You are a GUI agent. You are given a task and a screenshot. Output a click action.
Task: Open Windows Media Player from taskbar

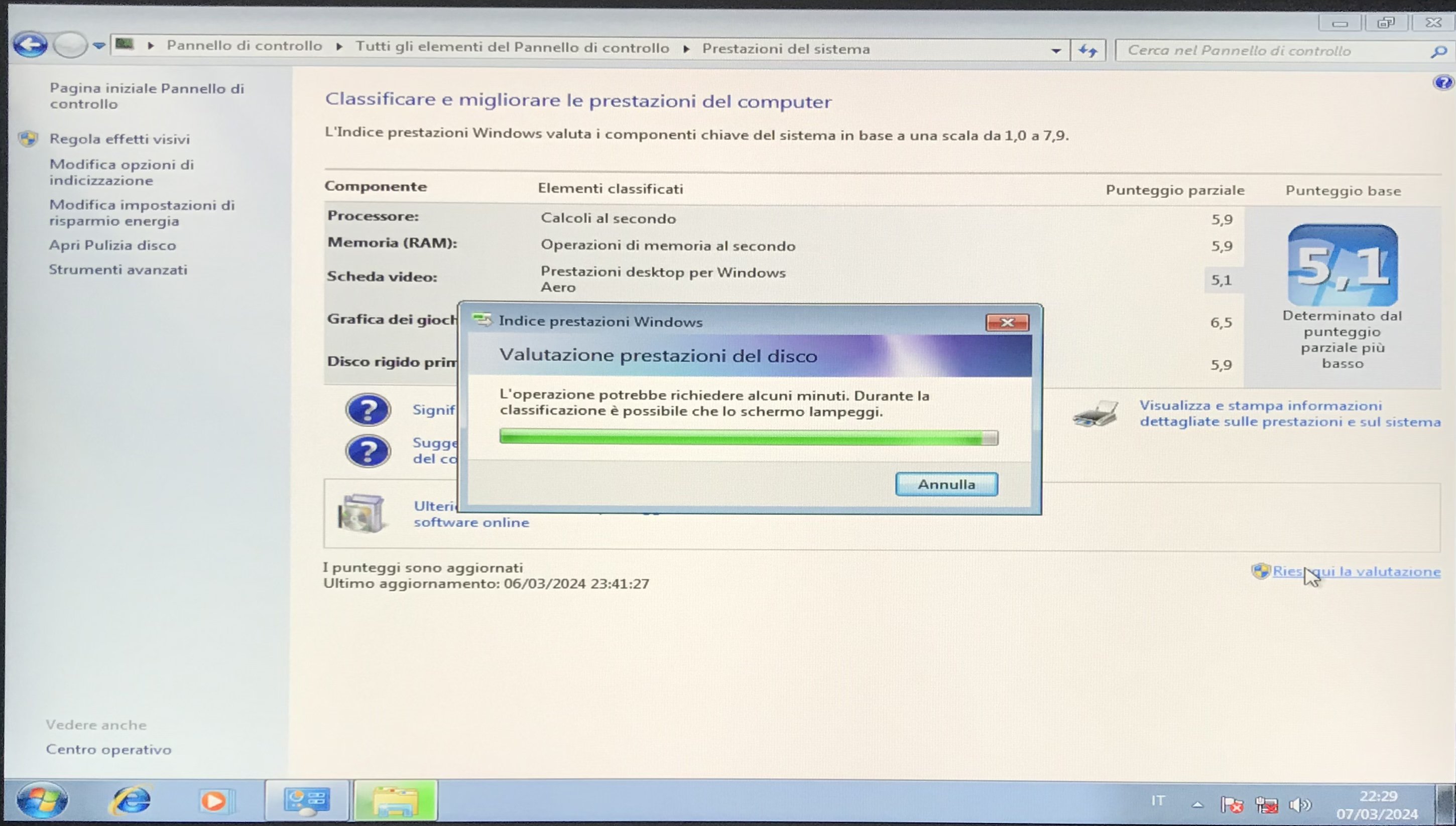coord(214,801)
